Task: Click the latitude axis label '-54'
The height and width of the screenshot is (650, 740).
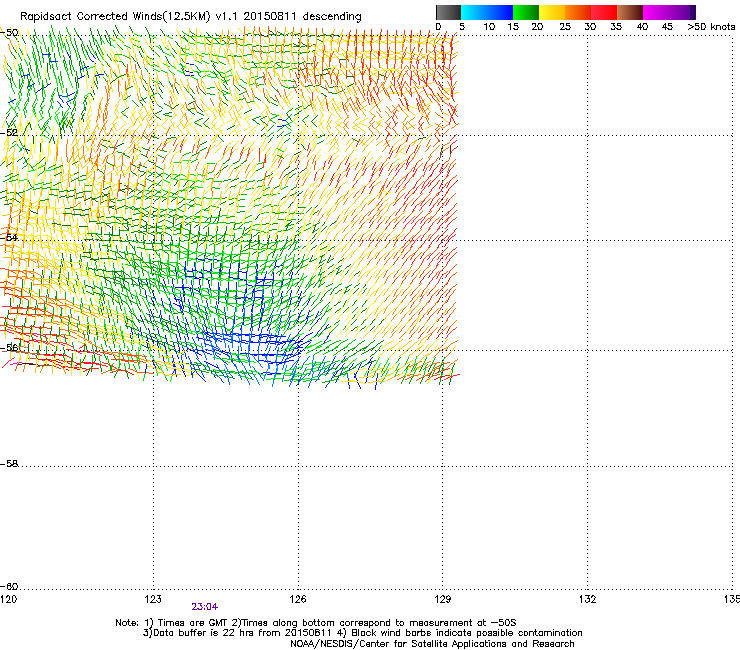Action: (x=9, y=237)
